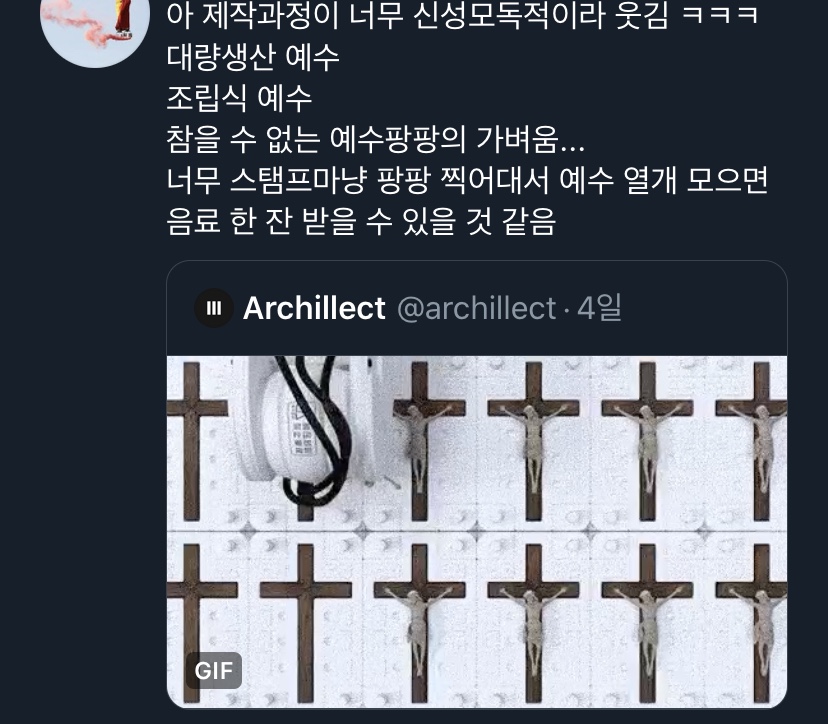Click the line 음료 한 잔 받을 수 있을 것 같음
Viewport: 828px width, 724px height.
pos(361,221)
